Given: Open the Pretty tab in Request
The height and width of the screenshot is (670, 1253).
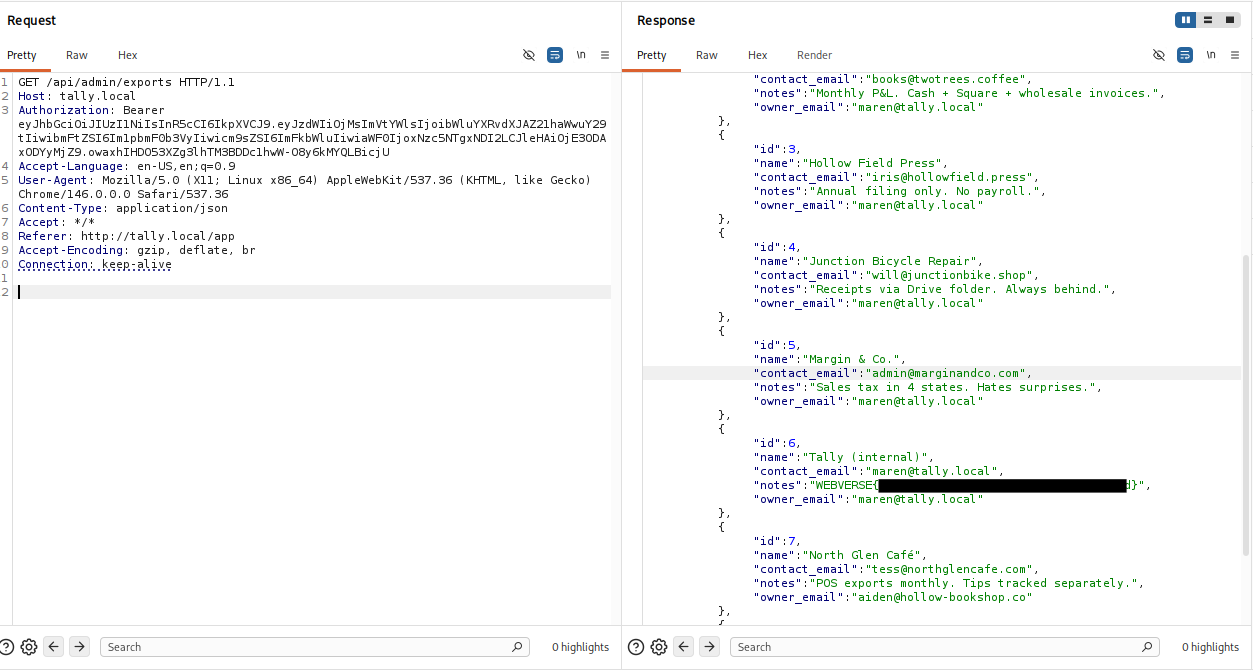Looking at the screenshot, I should (x=22, y=55).
